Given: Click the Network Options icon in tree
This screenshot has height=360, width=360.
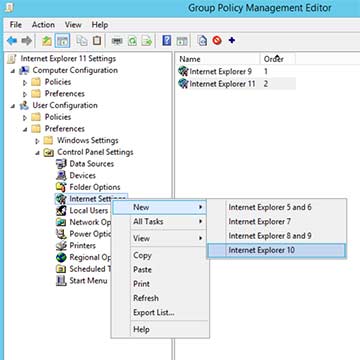Looking at the screenshot, I should tap(61, 222).
